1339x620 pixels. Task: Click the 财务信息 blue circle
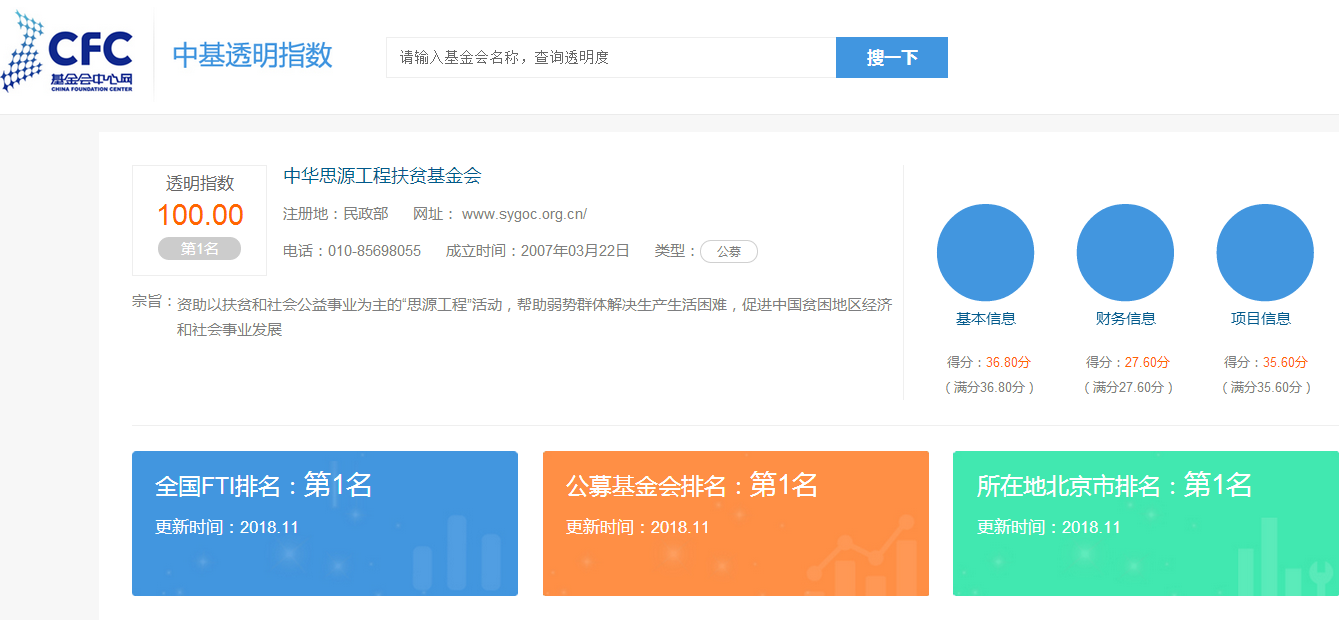point(1125,253)
